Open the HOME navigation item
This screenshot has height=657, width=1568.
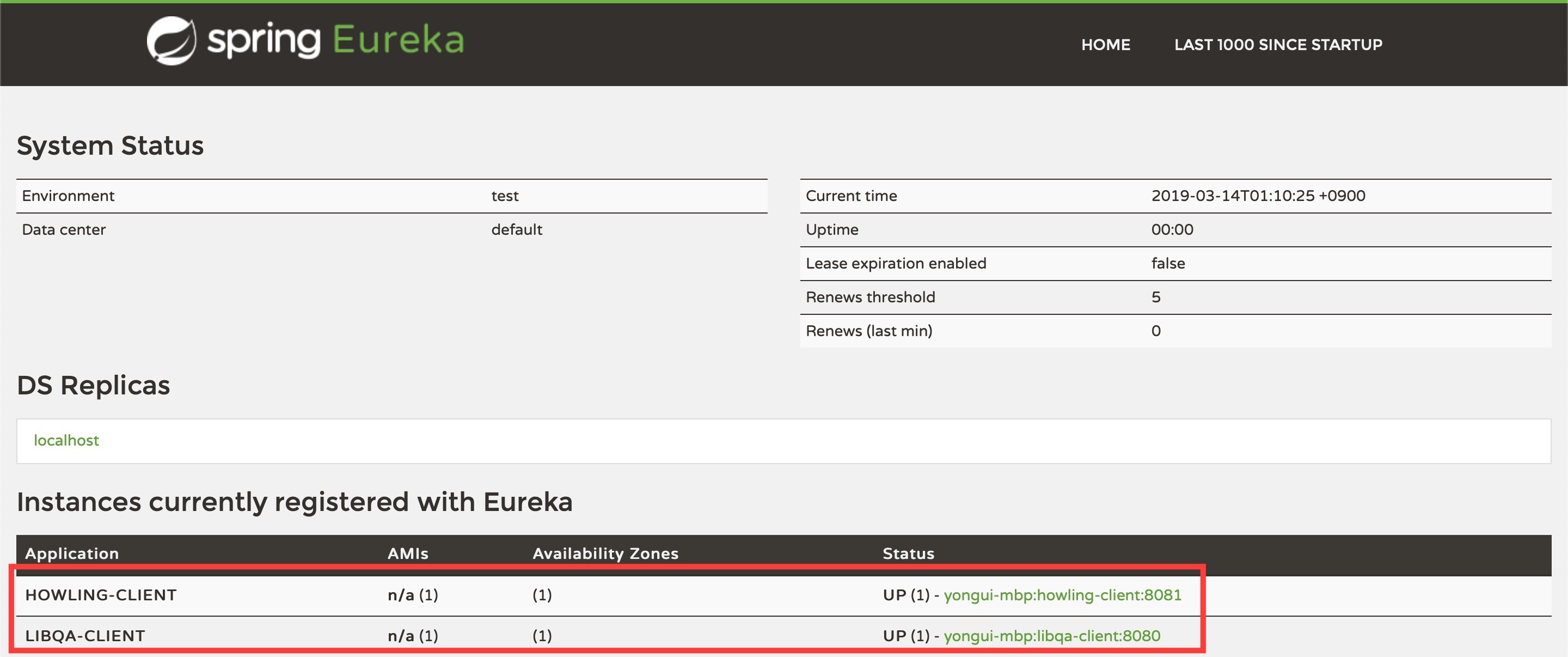(x=1105, y=45)
